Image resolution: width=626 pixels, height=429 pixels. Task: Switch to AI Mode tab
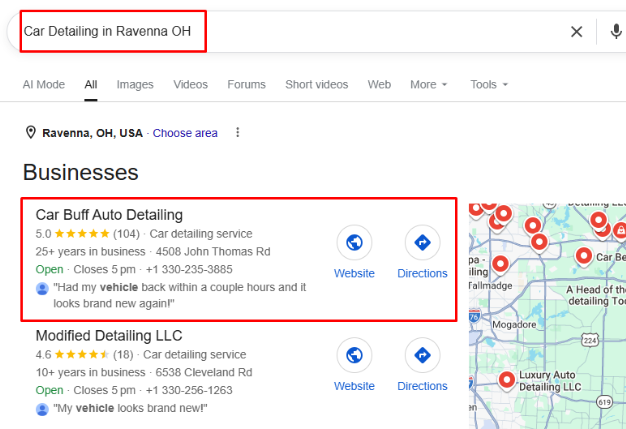click(44, 85)
